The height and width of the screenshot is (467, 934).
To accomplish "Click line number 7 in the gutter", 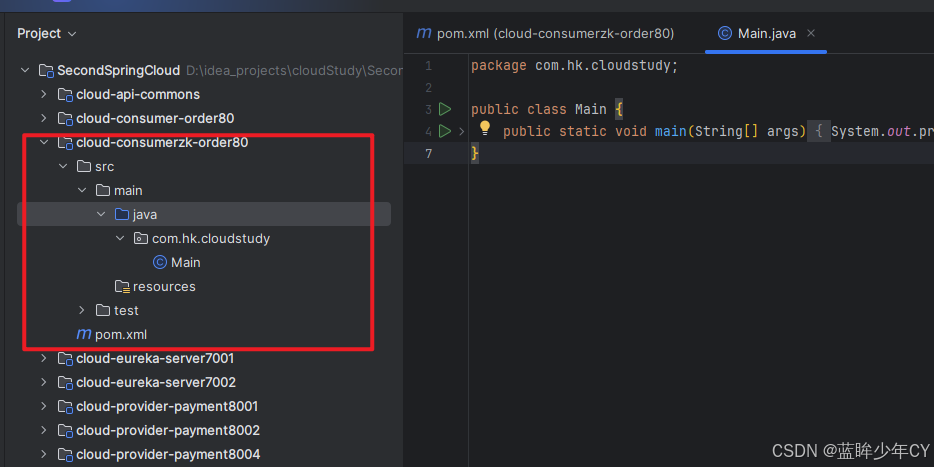I will 428,154.
